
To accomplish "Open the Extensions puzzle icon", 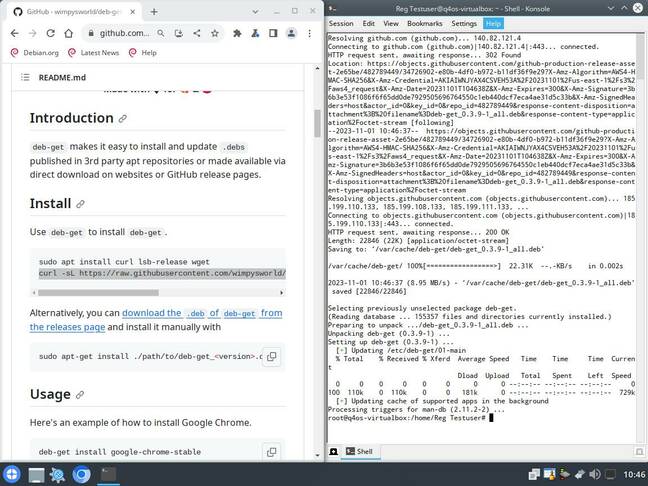I will 237,33.
